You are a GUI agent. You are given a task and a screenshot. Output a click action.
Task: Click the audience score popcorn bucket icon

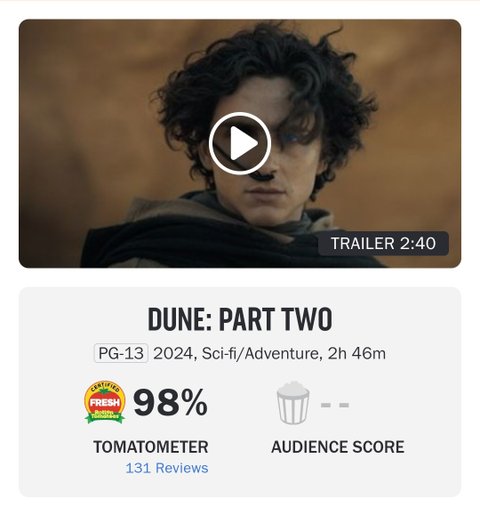(x=293, y=403)
